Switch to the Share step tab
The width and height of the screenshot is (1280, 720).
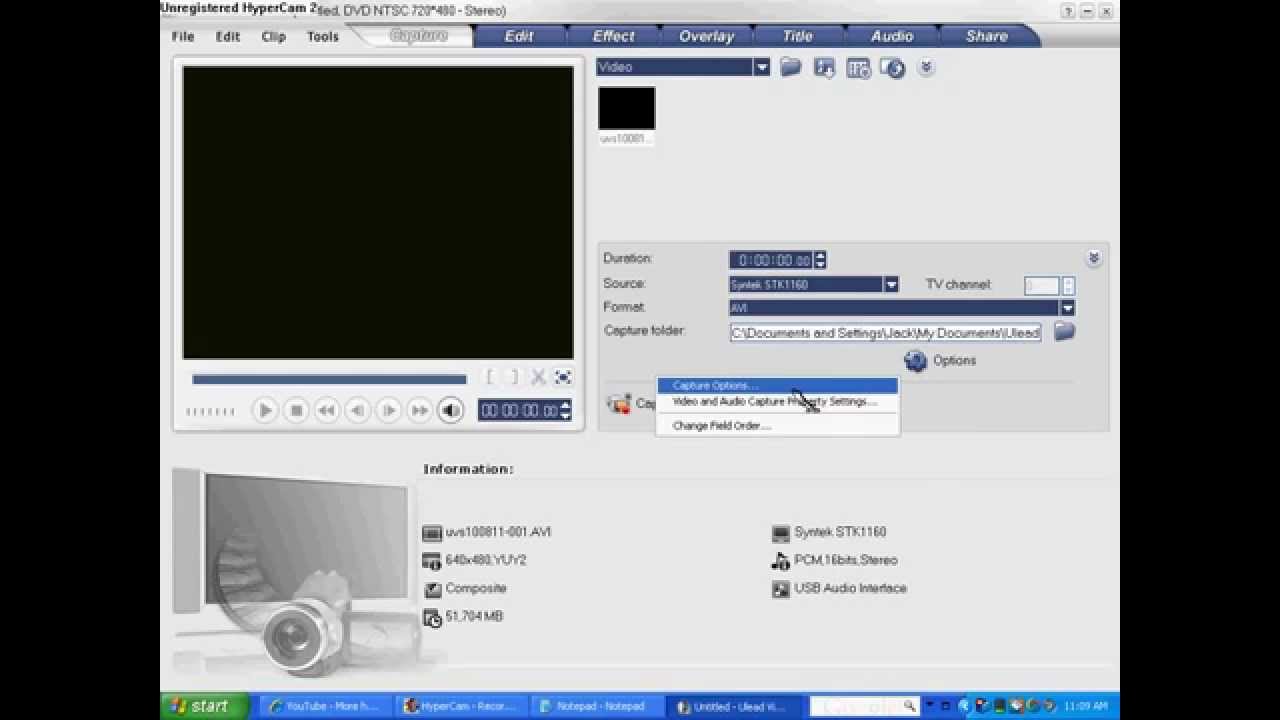986,36
